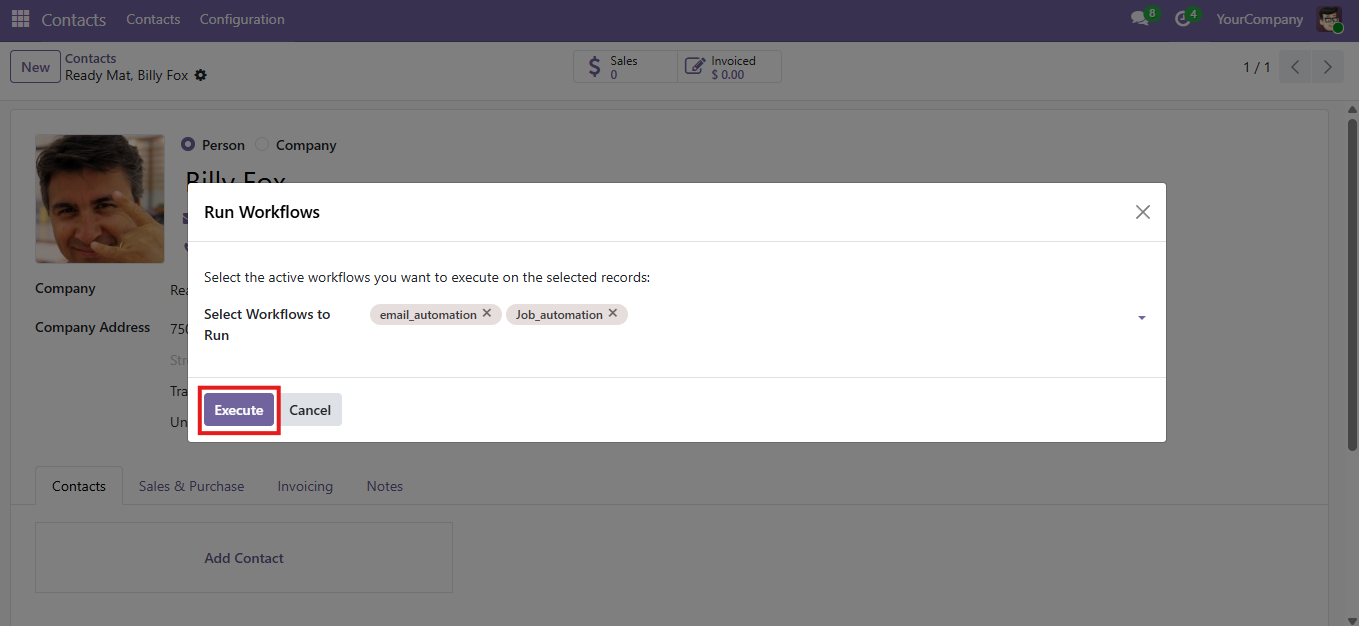Screen dimensions: 1359x626
Task: Close the Run Workflows dialog
Action: tap(1143, 212)
